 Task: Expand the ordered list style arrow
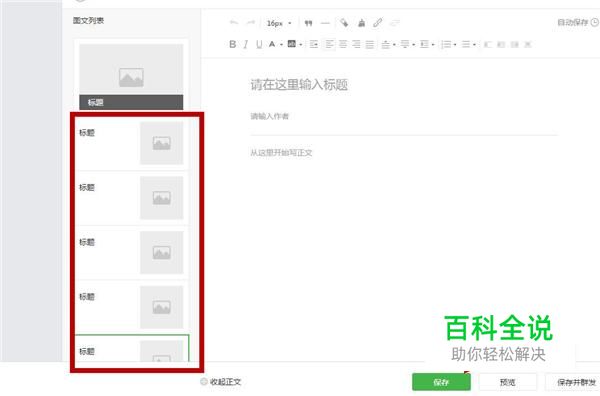[455, 45]
